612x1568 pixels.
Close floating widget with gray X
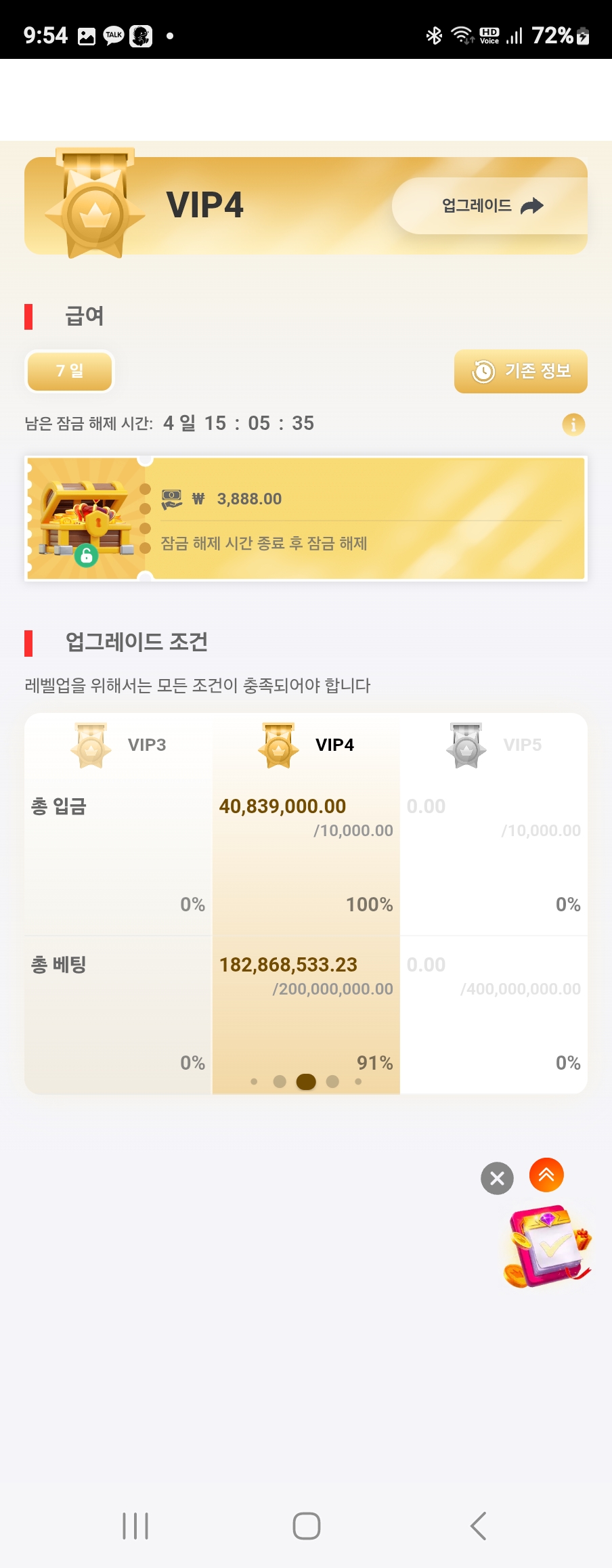[x=497, y=1178]
